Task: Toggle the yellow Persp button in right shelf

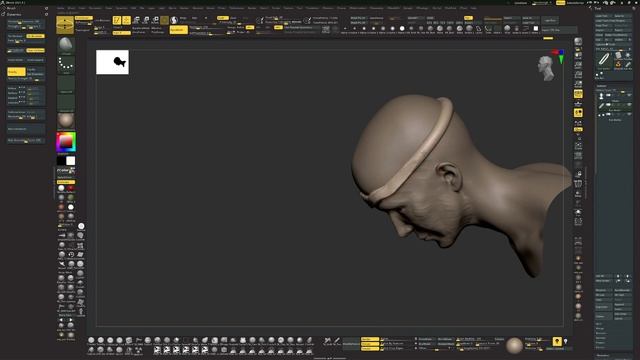Action: (x=578, y=94)
